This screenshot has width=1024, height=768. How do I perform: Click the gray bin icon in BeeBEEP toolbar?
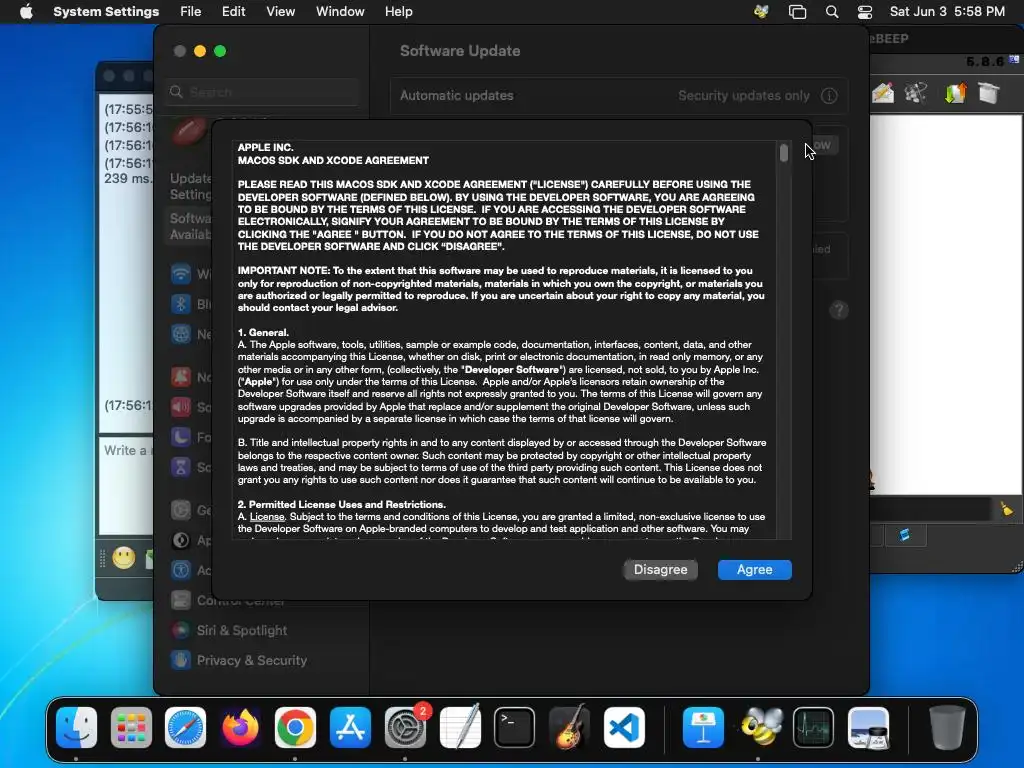[989, 93]
